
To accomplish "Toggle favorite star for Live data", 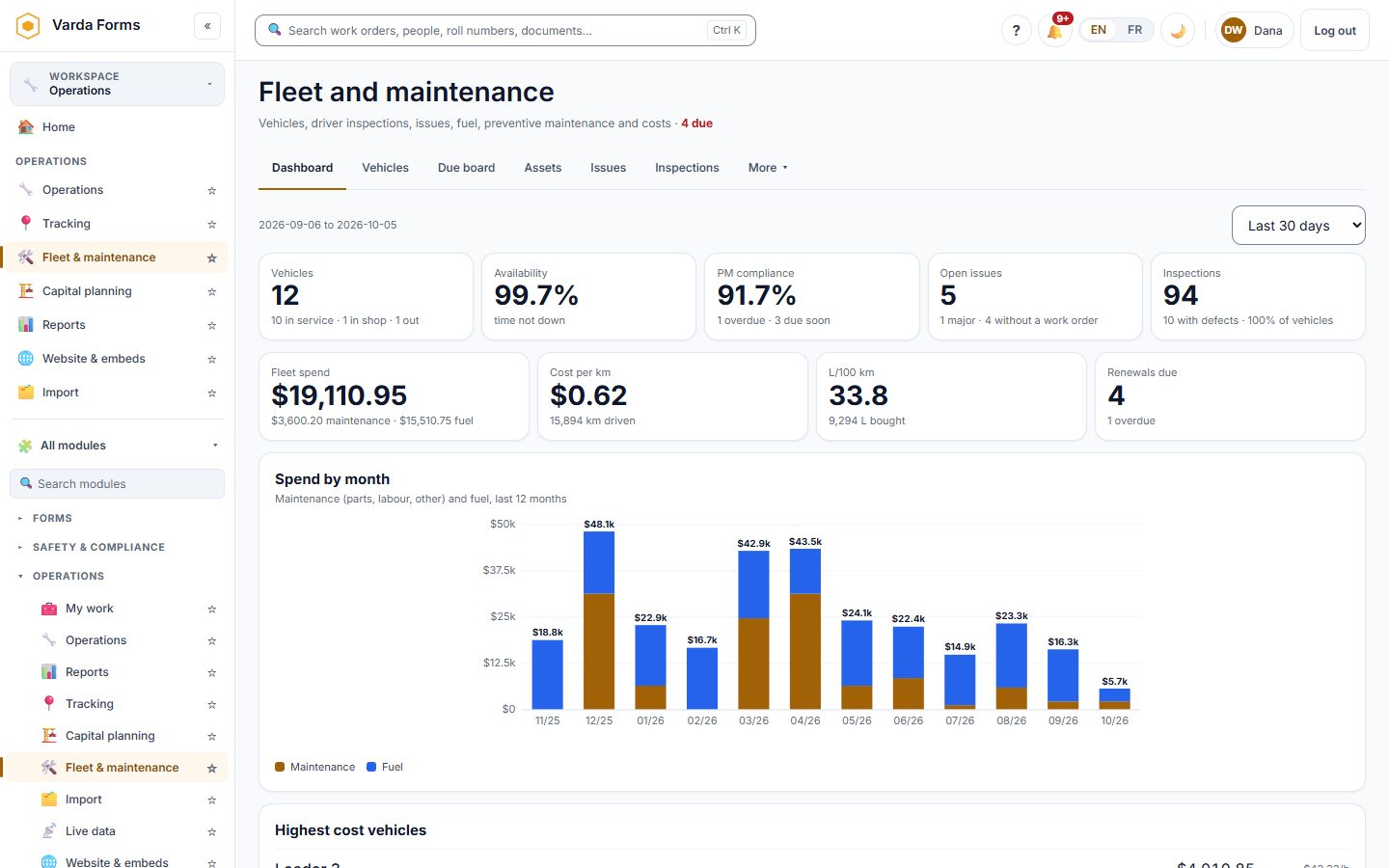I will (212, 831).
